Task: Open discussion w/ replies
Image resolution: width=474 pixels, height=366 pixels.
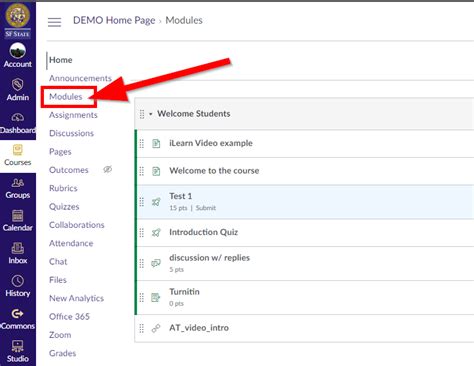Action: (210, 258)
